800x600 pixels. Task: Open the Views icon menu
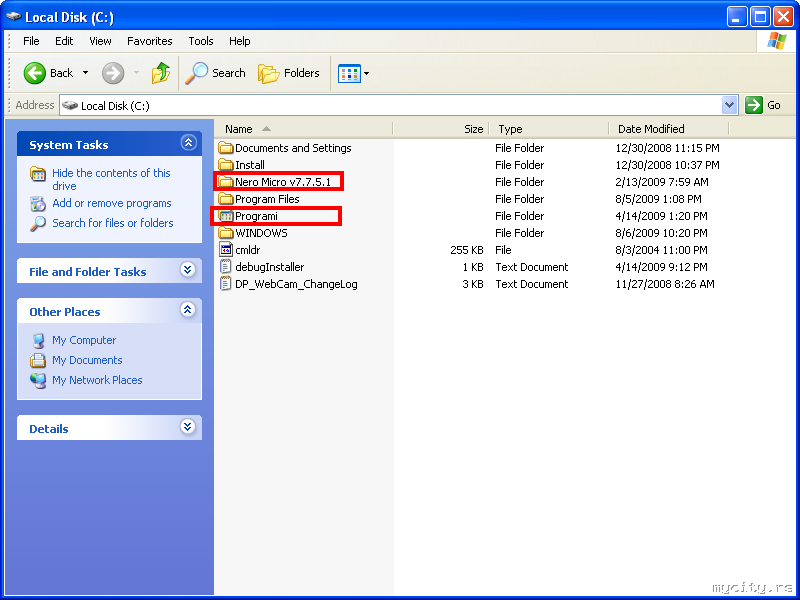[349, 73]
